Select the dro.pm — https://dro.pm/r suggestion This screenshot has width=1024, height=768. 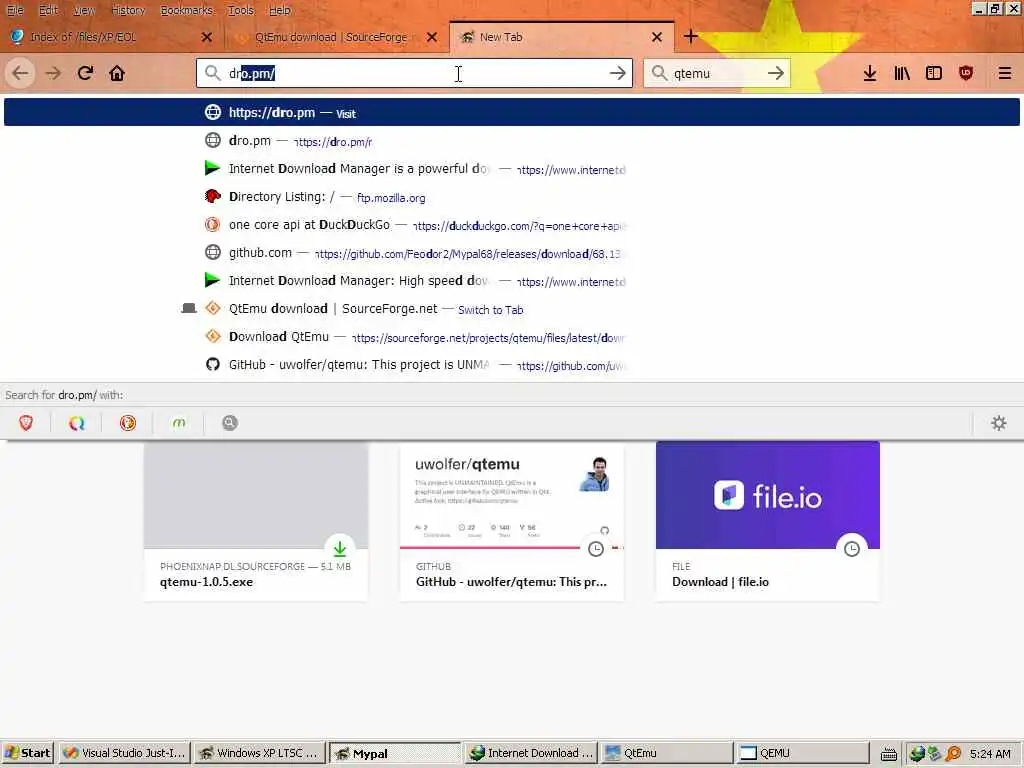[x=512, y=140]
